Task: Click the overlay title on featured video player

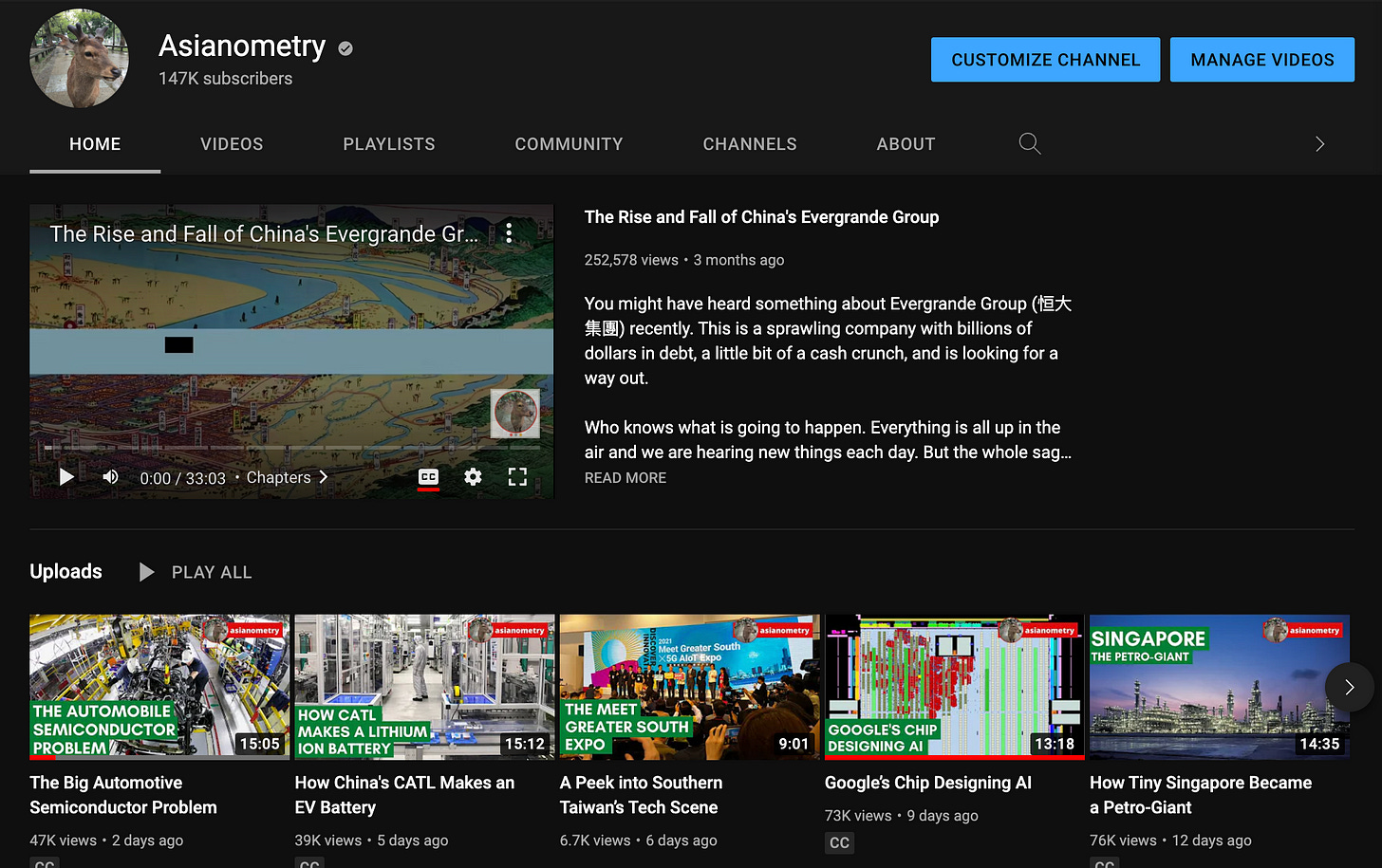Action: (x=265, y=233)
